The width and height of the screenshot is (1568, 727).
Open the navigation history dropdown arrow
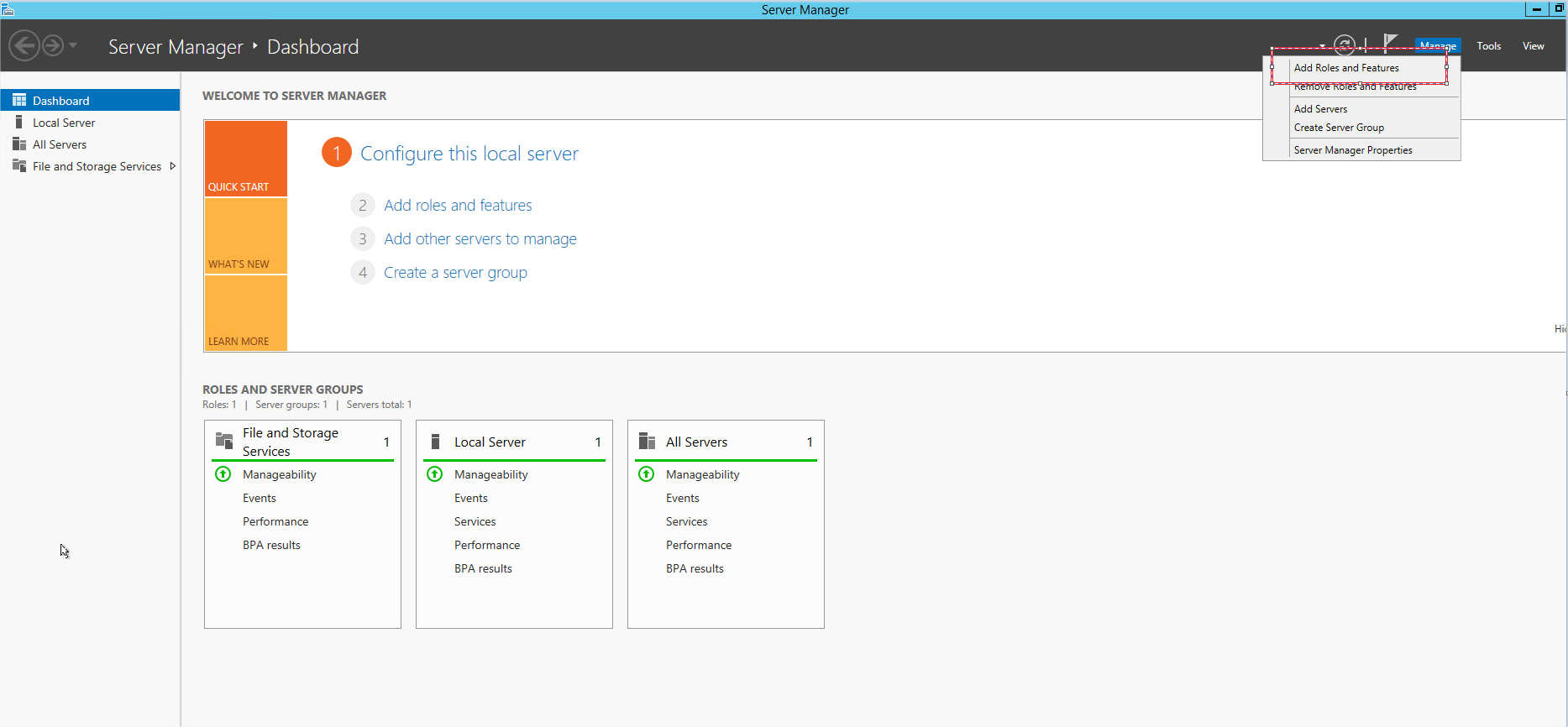point(73,45)
